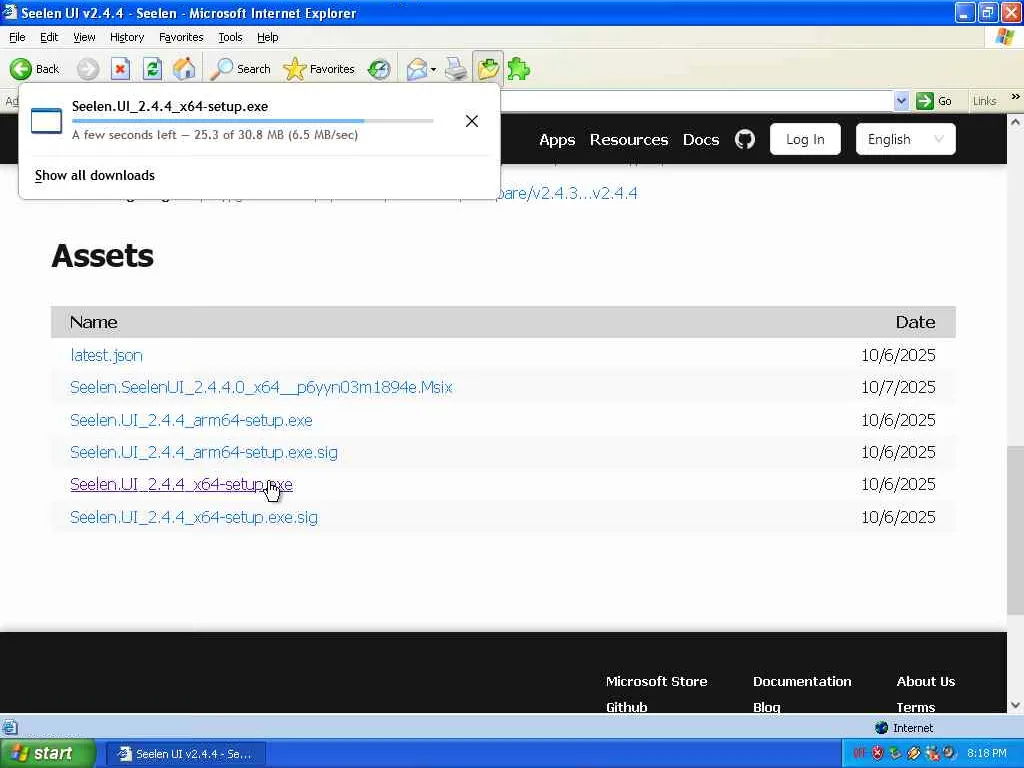Download Seelen.UI_2.4.4_arm64-setup.exe
Screen dimensions: 1024x768
191,420
